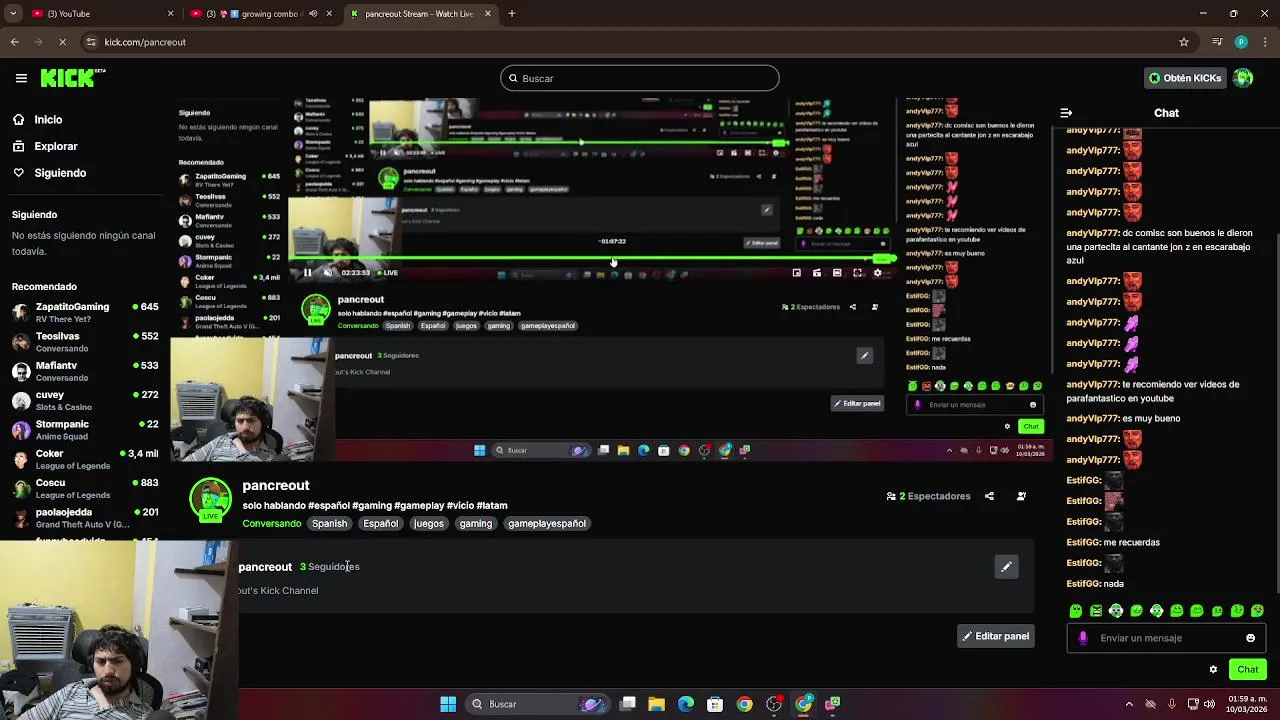The height and width of the screenshot is (720, 1280).
Task: Bookmark this page with star
Action: click(1184, 42)
